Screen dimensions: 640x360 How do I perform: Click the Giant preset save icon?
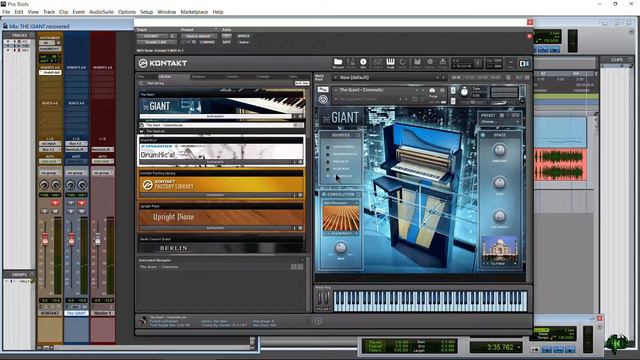[502, 116]
